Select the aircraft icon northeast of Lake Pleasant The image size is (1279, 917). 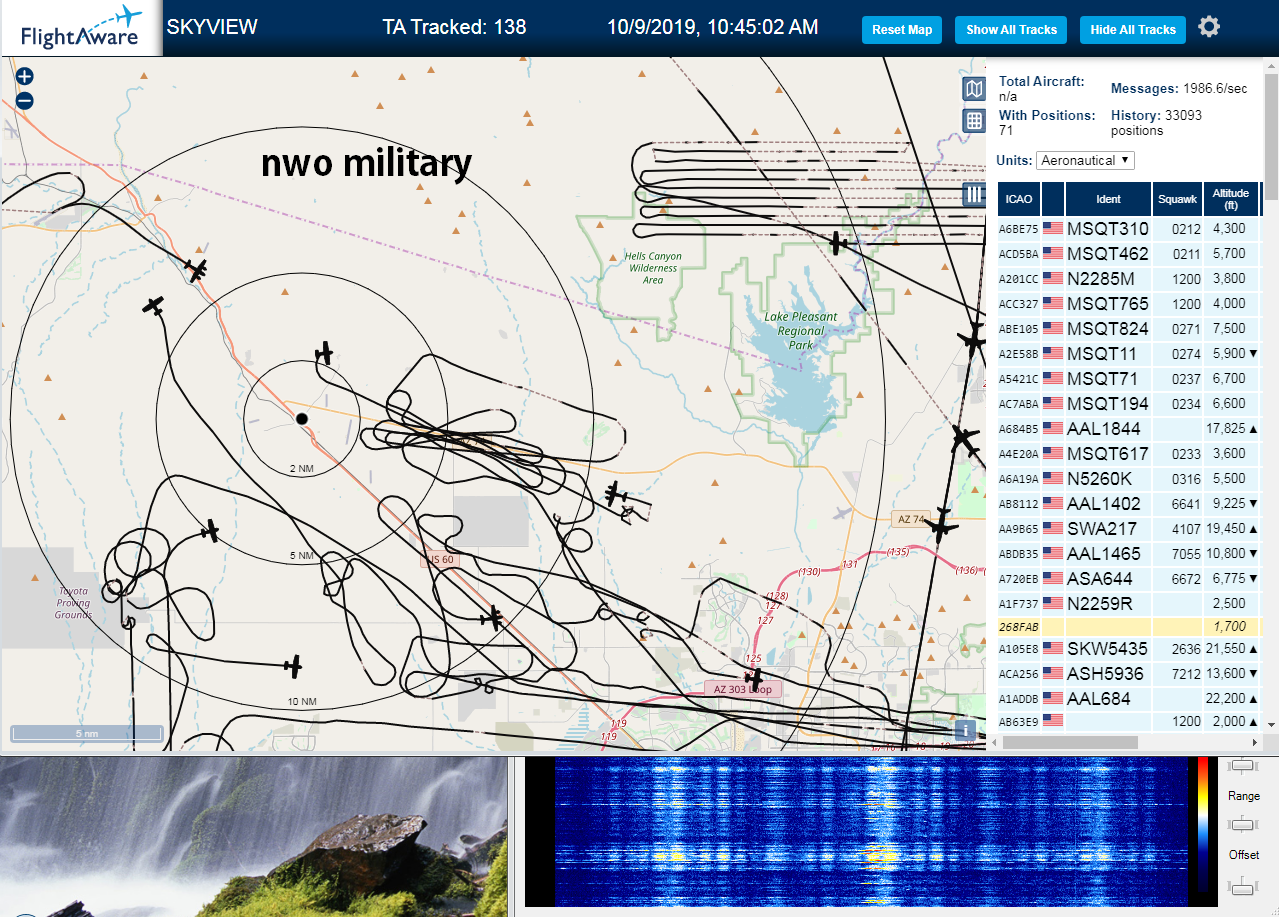[x=838, y=242]
